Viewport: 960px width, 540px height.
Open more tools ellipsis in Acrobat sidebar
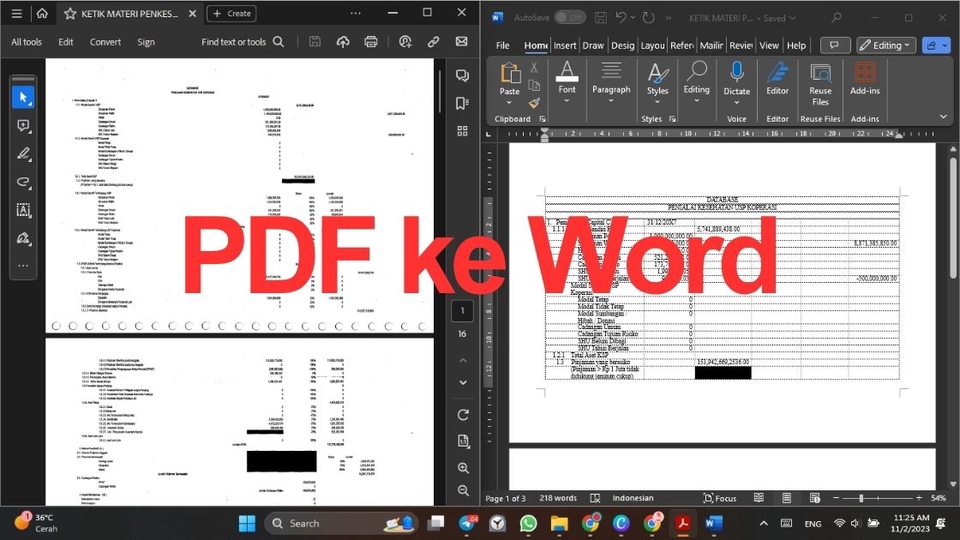pos(23,266)
